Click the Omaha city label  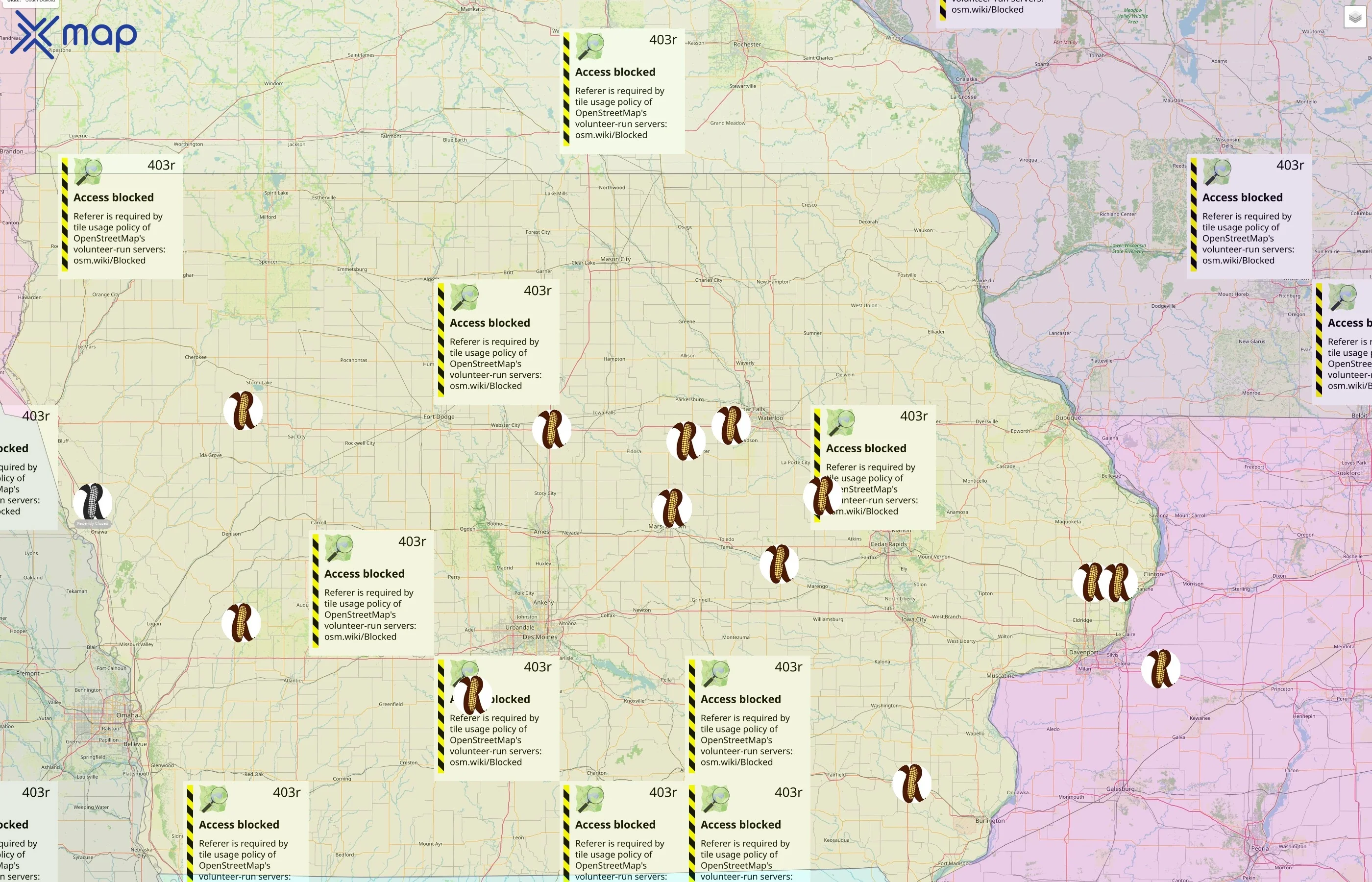(x=127, y=715)
